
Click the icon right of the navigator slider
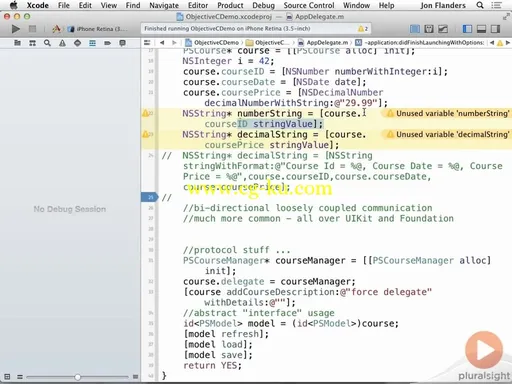(x=135, y=377)
